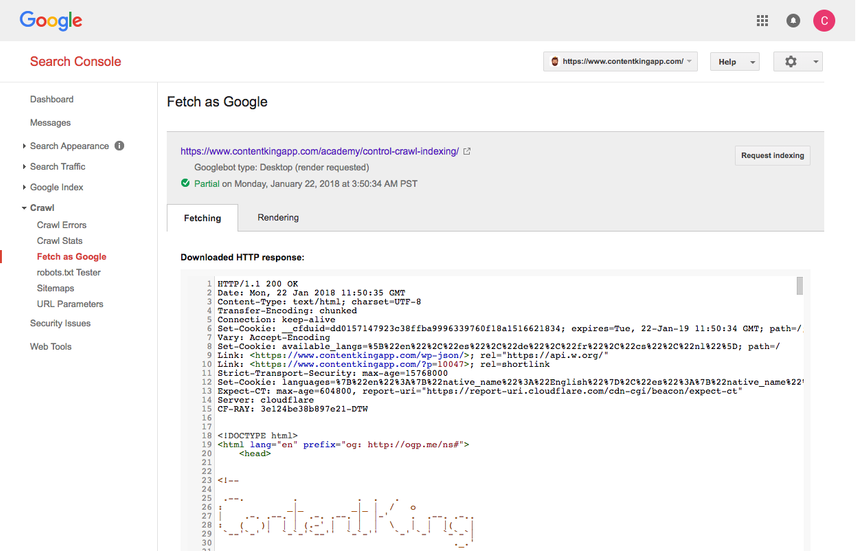
Task: Open Dashboard in the sidebar
Action: pos(52,99)
